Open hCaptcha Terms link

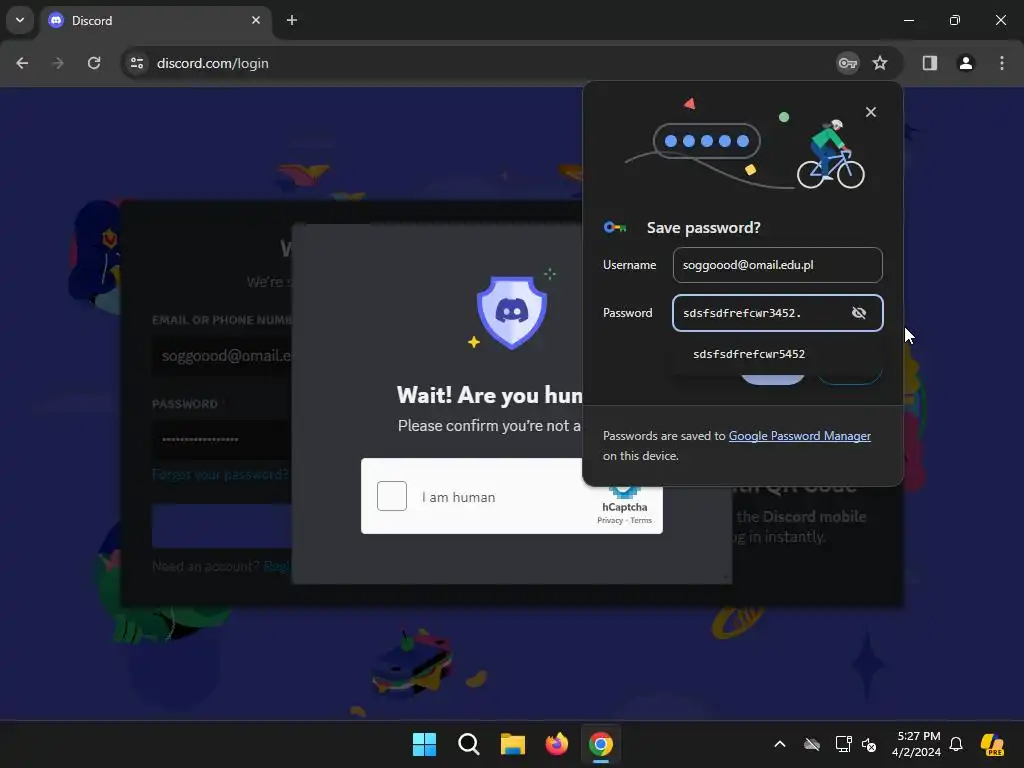click(641, 520)
